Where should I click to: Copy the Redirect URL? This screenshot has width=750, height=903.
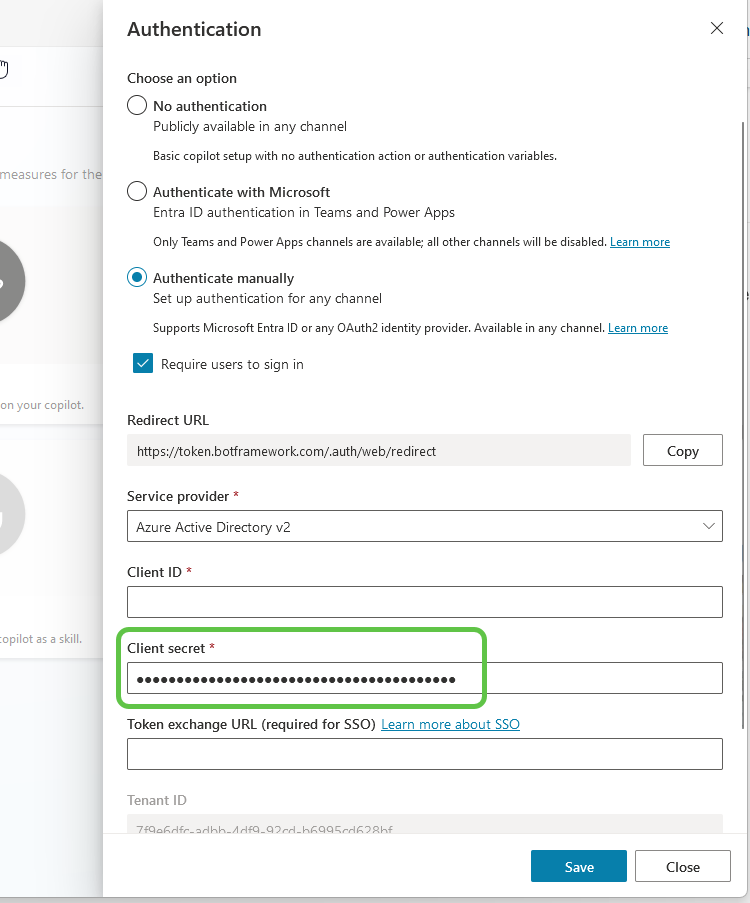[x=682, y=451]
